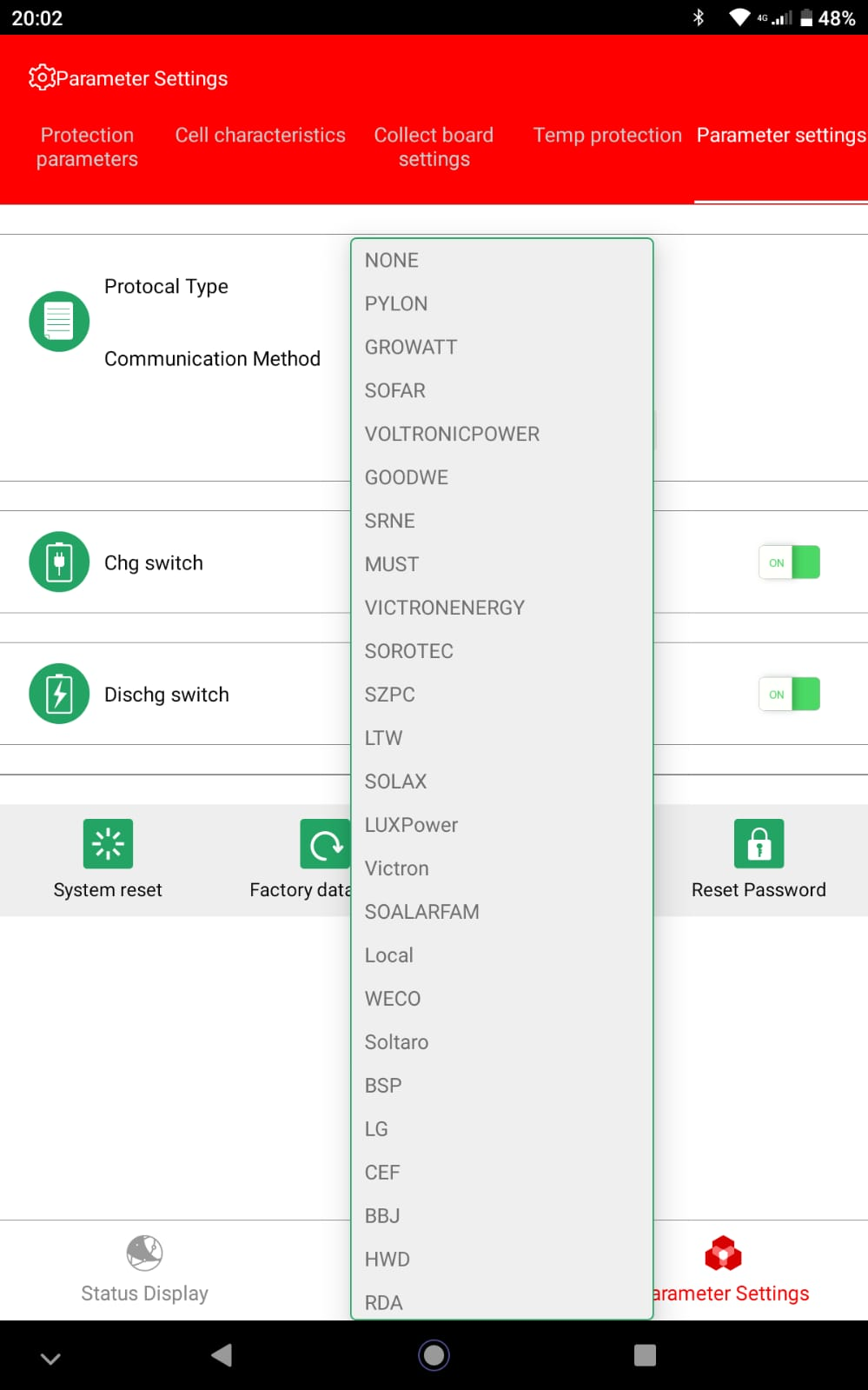Select BSP protocol option
Screen dimensions: 868x1390
click(x=502, y=1086)
